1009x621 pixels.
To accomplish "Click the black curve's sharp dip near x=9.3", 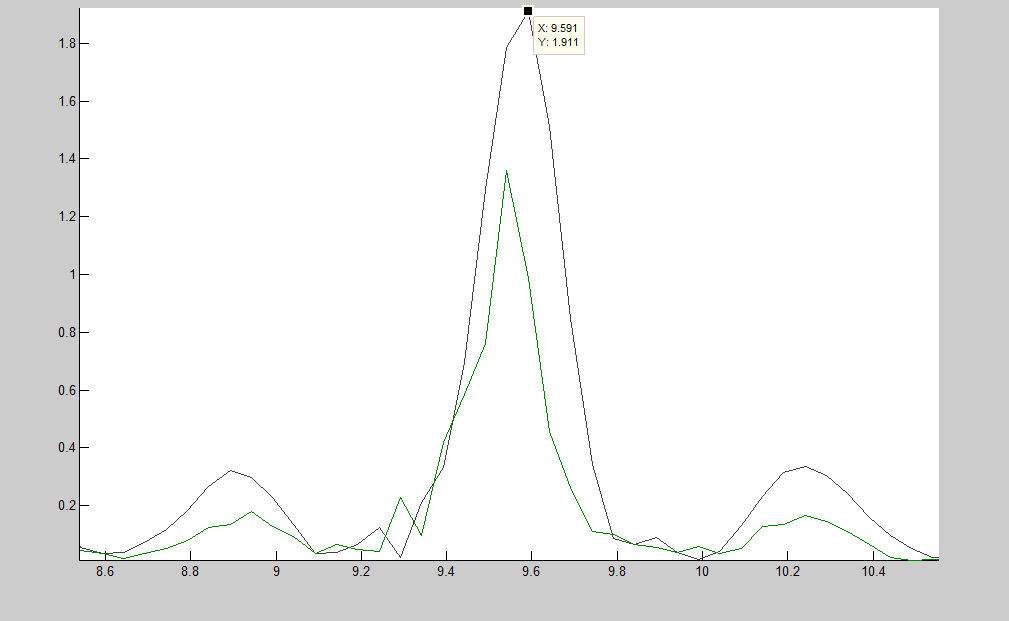I will click(400, 557).
